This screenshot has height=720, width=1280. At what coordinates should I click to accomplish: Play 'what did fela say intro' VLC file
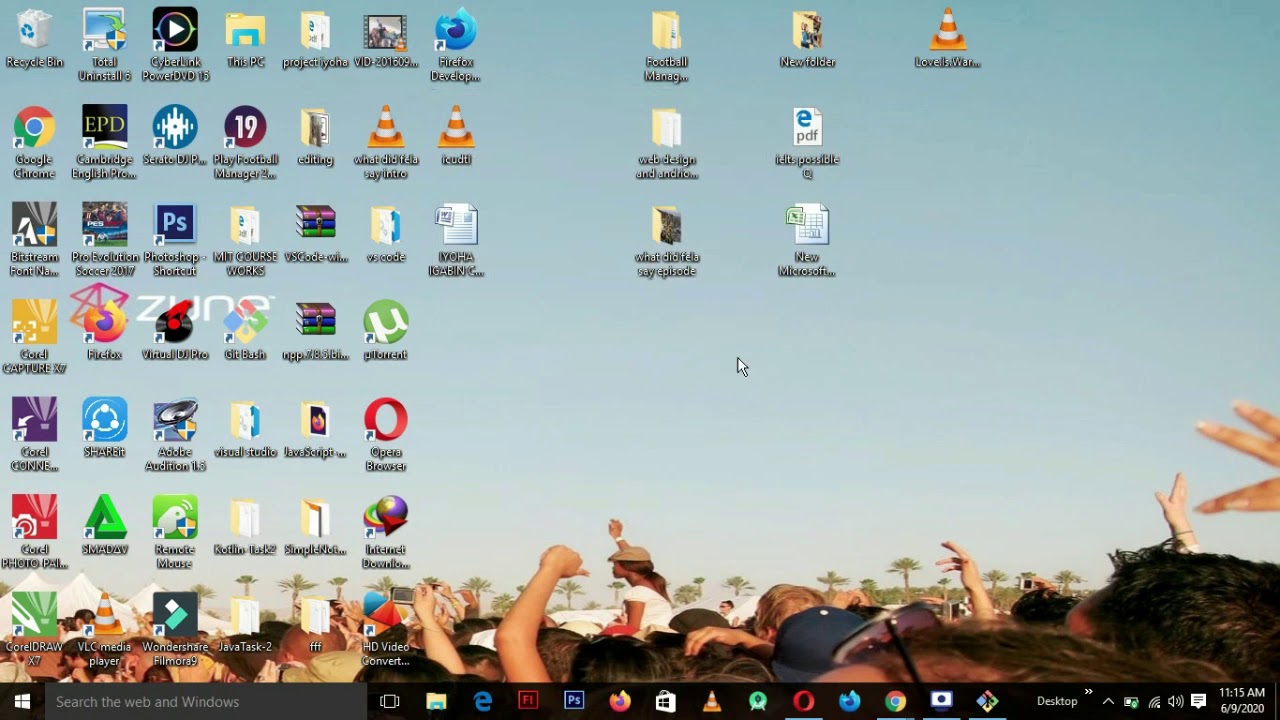coord(385,142)
